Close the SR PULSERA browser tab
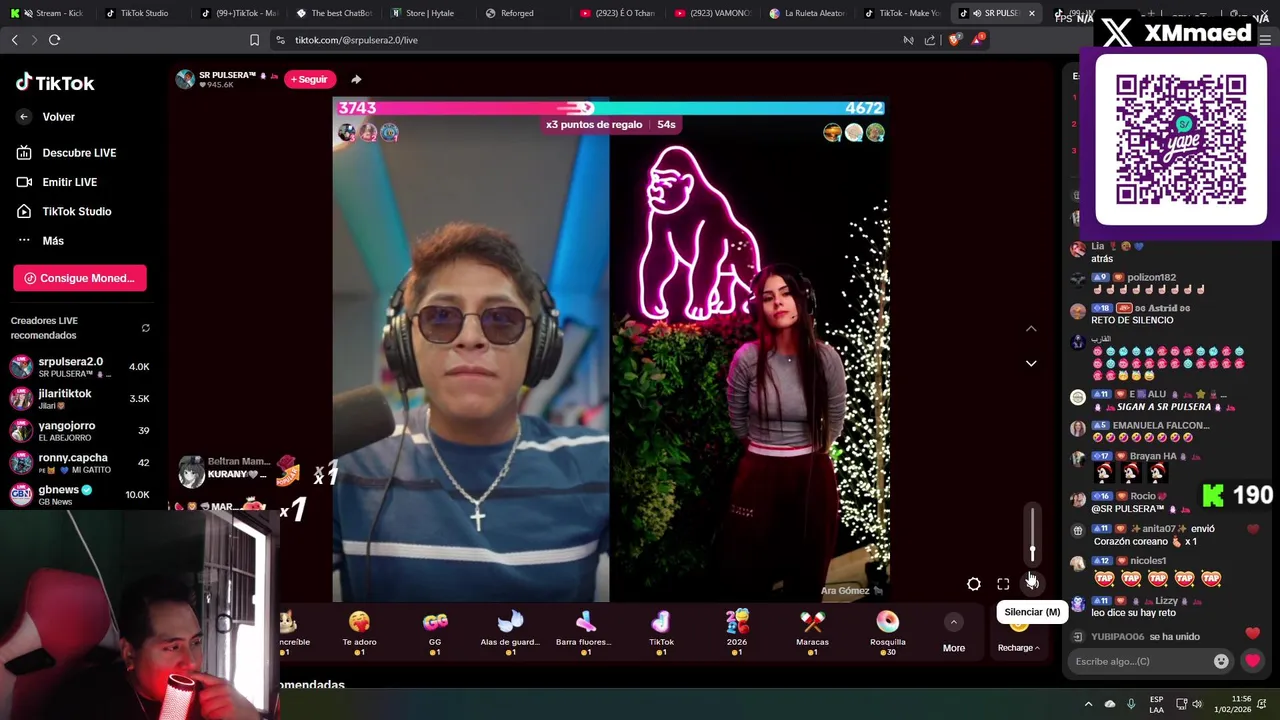The width and height of the screenshot is (1280, 720). [x=1031, y=13]
